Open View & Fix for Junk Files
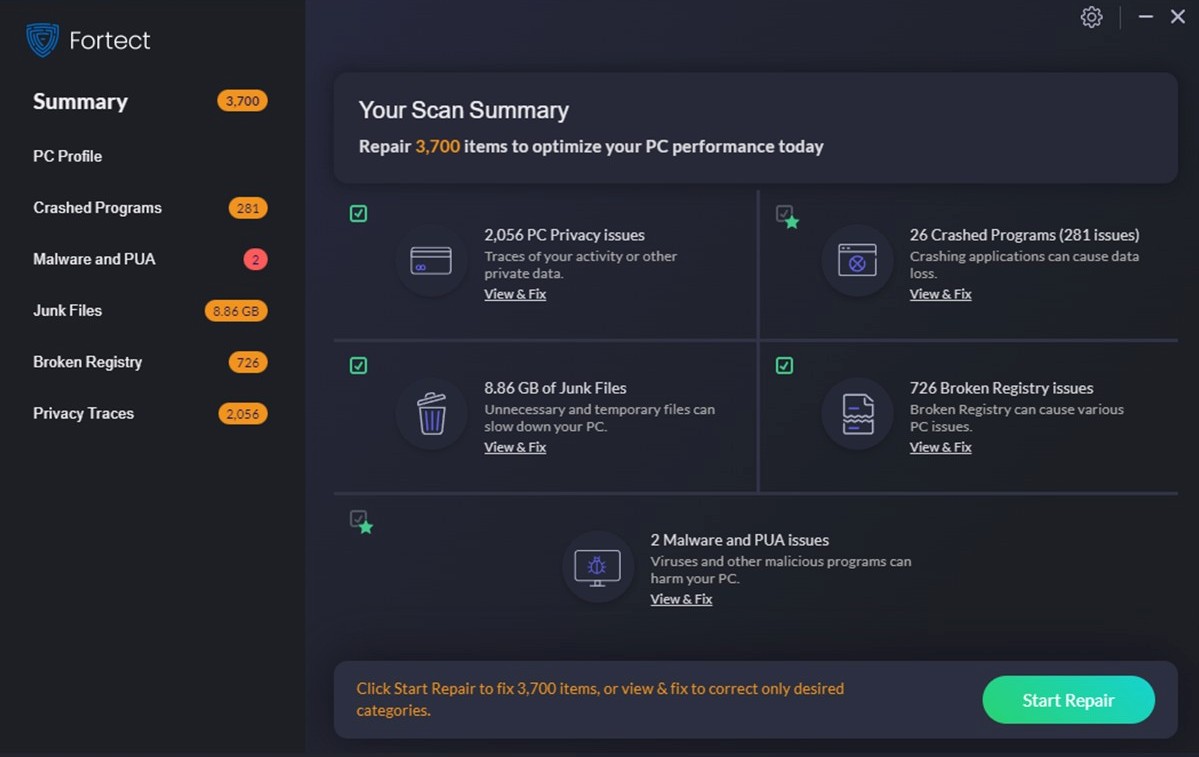 pyautogui.click(x=515, y=447)
